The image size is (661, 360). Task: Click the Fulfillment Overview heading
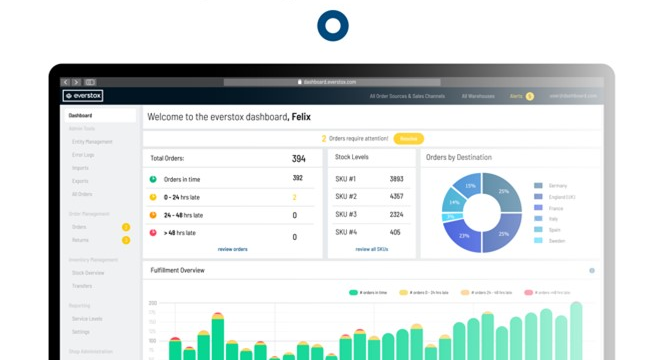[177, 271]
